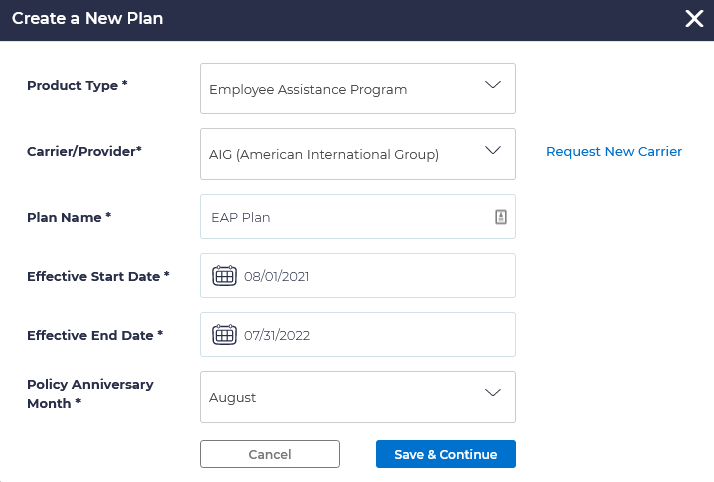Image resolution: width=714 pixels, height=482 pixels.
Task: Click the Carrier/Provider chevron arrow
Action: click(x=492, y=151)
